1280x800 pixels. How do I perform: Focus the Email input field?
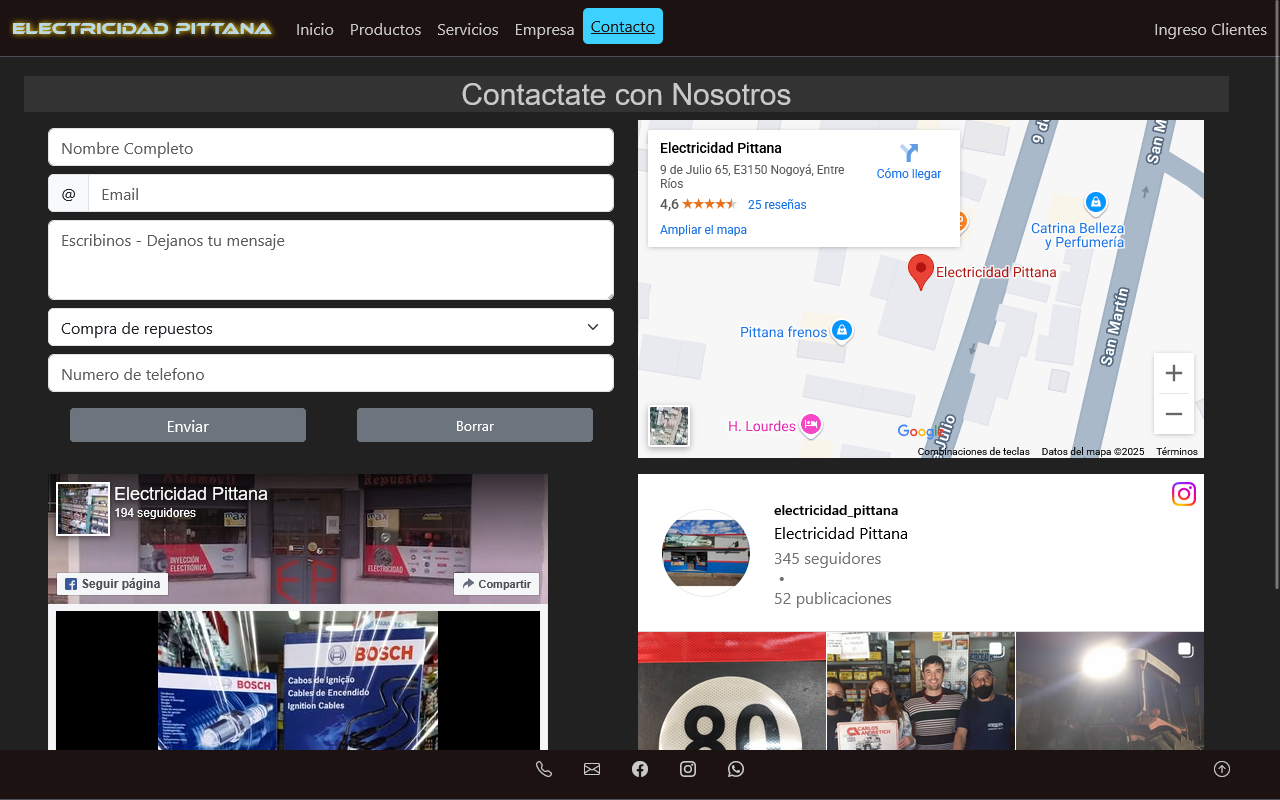(x=351, y=194)
